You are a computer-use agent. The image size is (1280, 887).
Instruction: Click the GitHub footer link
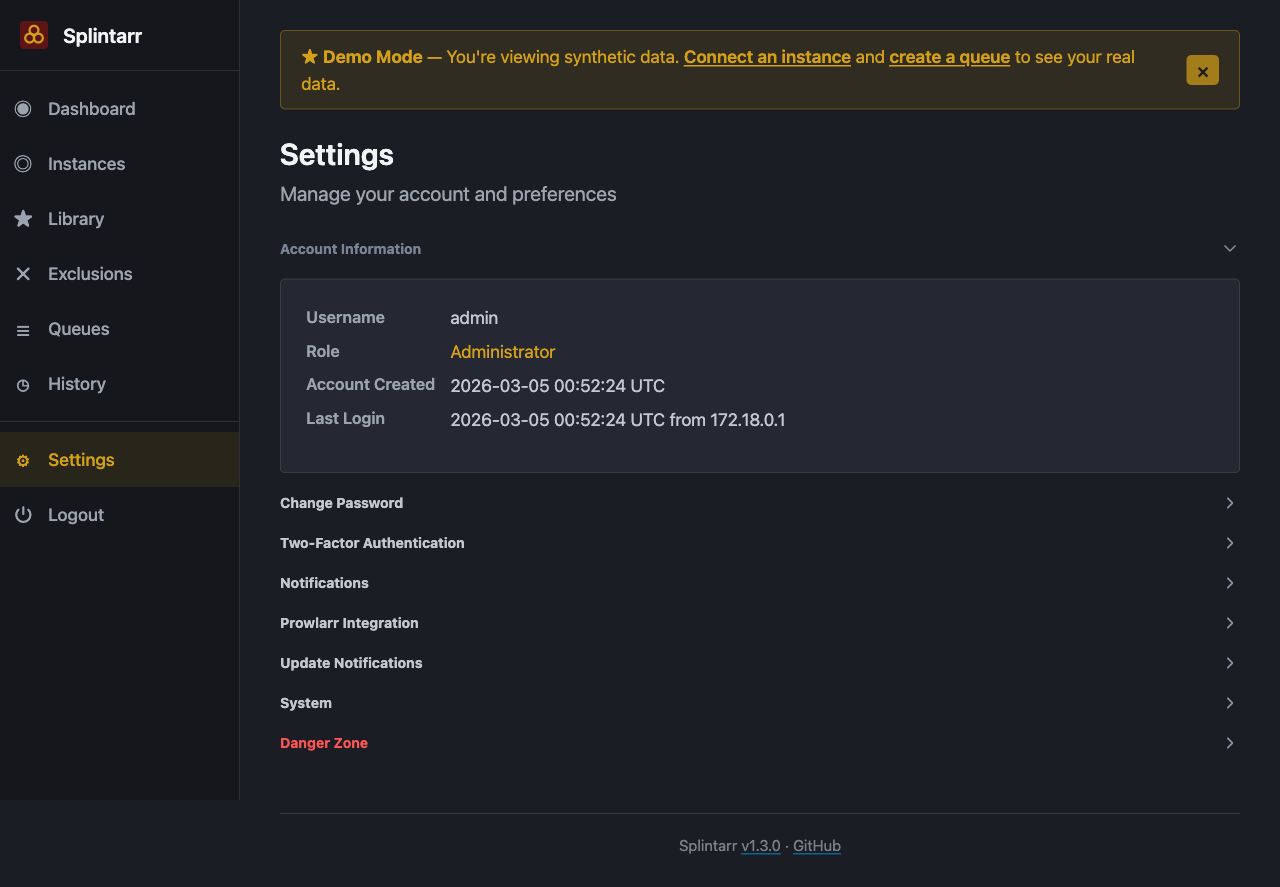pos(816,846)
